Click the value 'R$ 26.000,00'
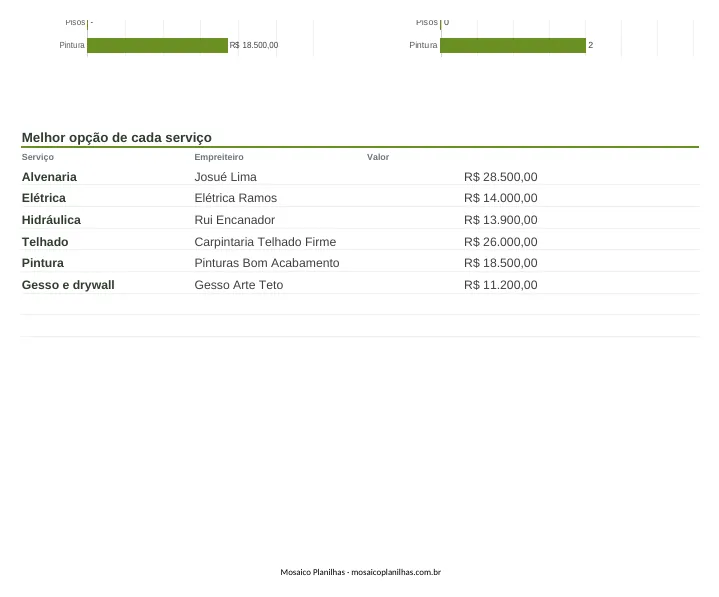The image size is (719, 597). 501,242
